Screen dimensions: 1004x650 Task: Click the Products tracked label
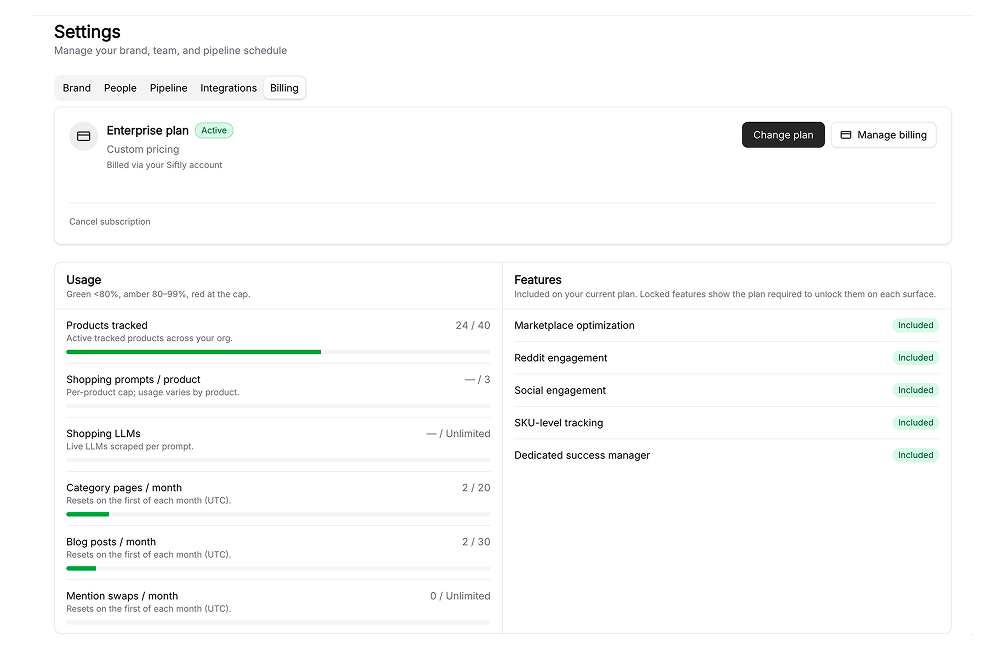[x=106, y=325]
